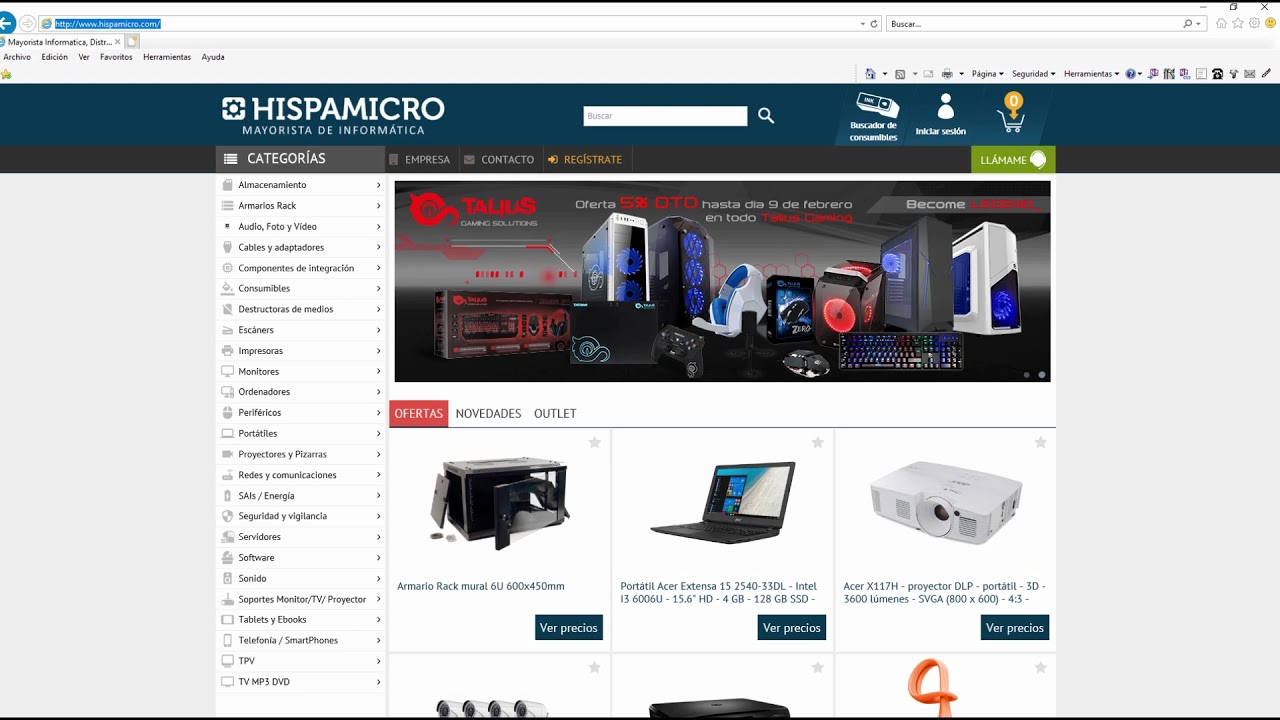Screen dimensions: 1280x720
Task: Toggle favorite star on orange item product
Action: point(1040,667)
